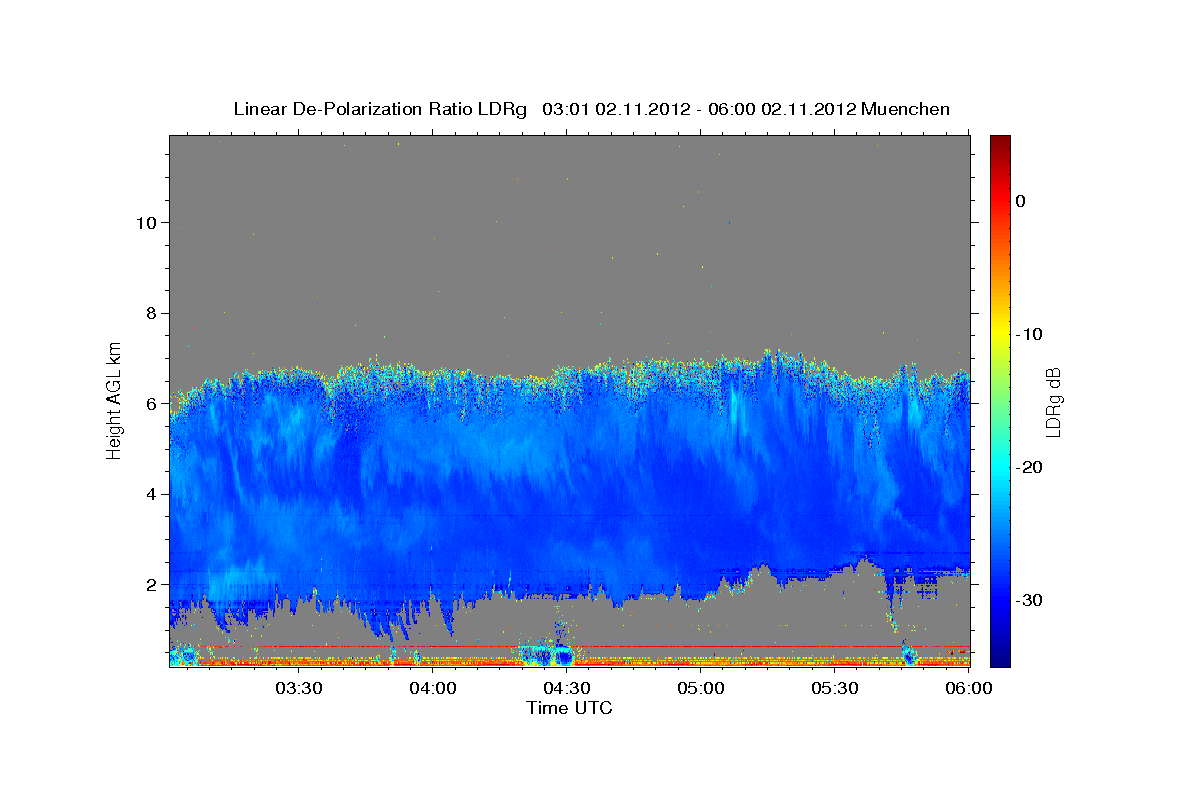Click the 05:00 time tick label

tap(701, 688)
